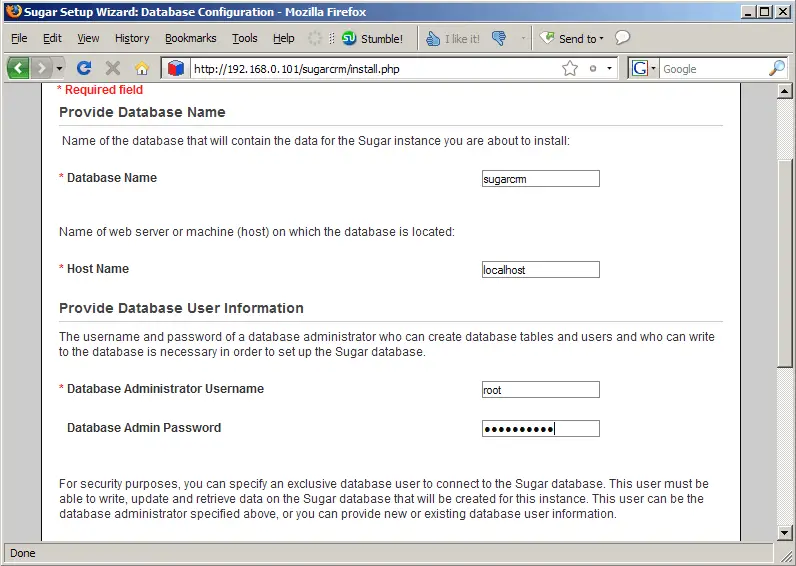Viewport: 796px width, 566px height.
Task: Open the Tools menu
Action: [x=245, y=38]
